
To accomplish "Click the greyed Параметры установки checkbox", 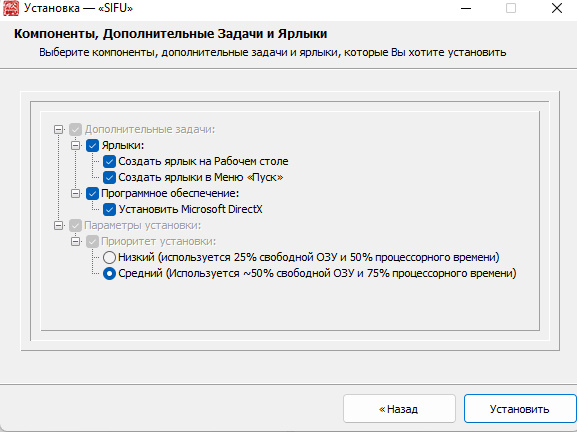I will (x=75, y=225).
